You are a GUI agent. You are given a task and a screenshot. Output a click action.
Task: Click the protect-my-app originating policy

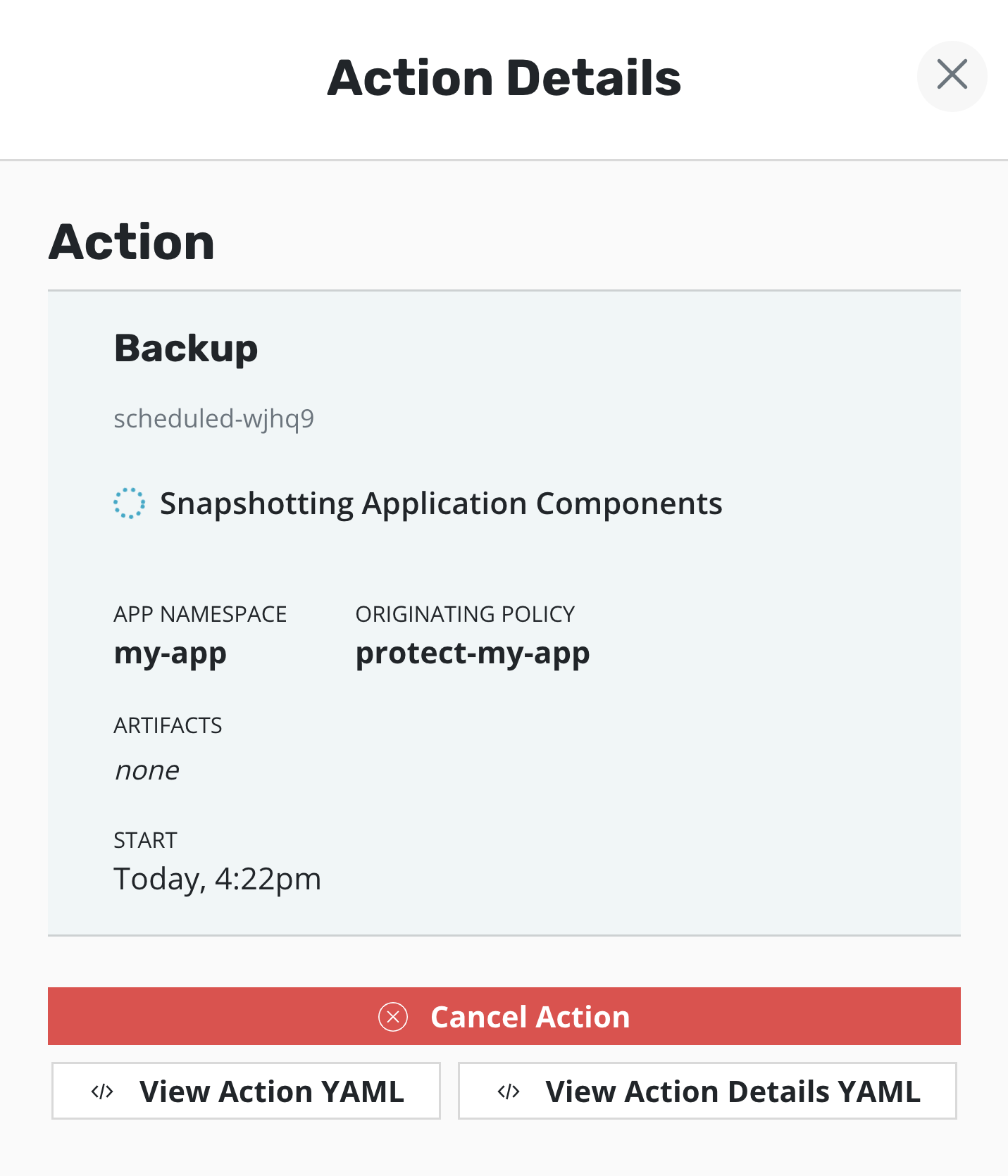point(472,653)
